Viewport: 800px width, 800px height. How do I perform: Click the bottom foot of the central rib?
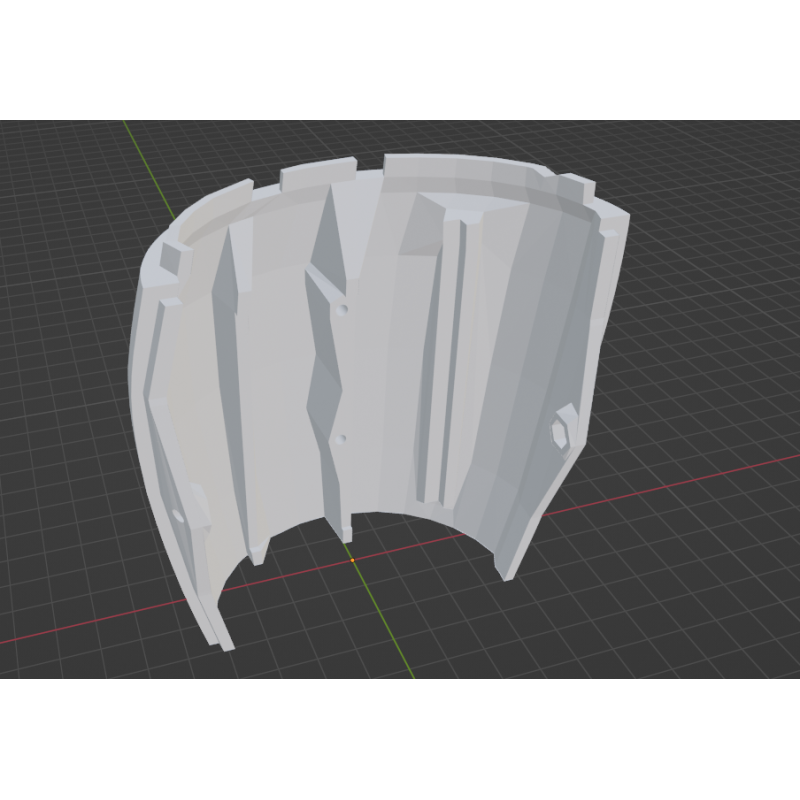(347, 529)
